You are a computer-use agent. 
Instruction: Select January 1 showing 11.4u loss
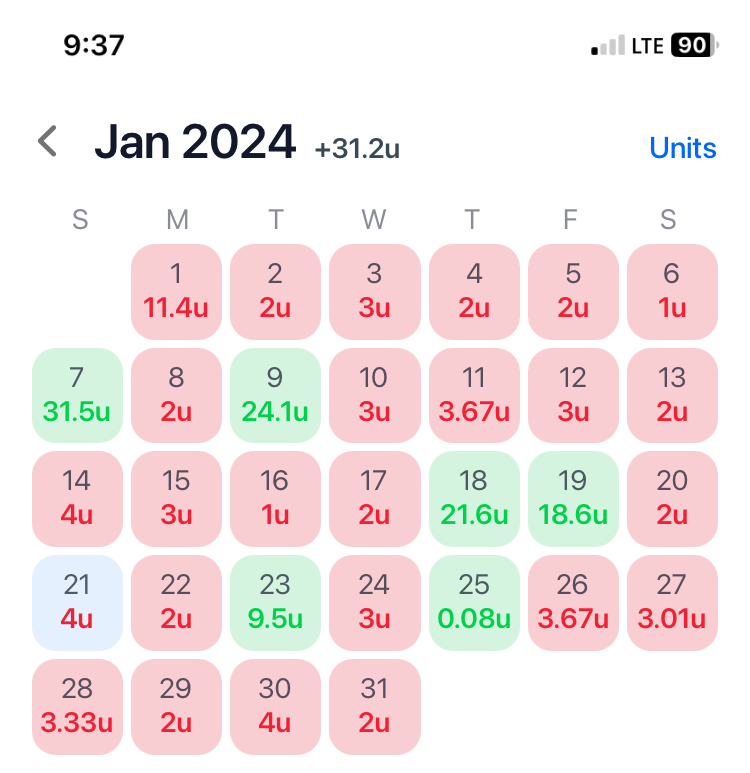point(176,292)
